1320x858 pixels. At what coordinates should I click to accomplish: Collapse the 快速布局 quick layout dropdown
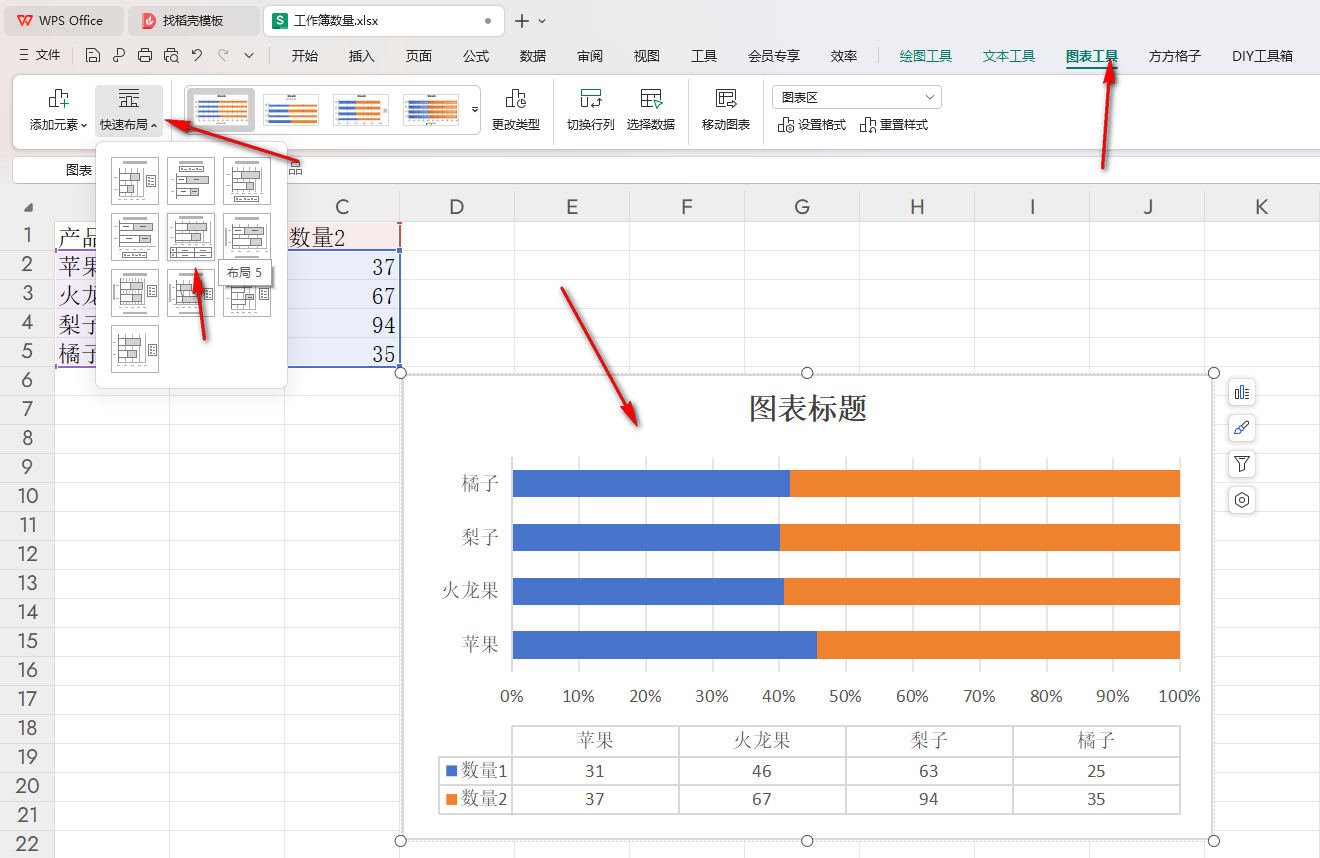(x=129, y=111)
